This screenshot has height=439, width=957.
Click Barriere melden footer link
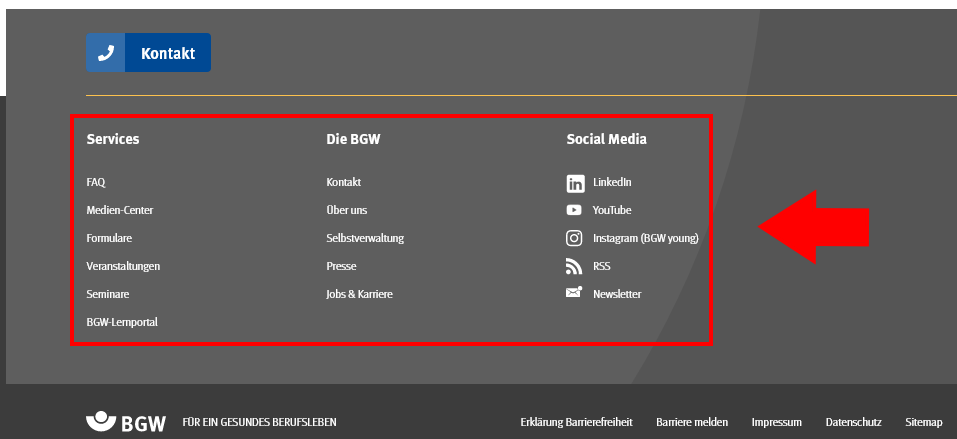tap(692, 422)
